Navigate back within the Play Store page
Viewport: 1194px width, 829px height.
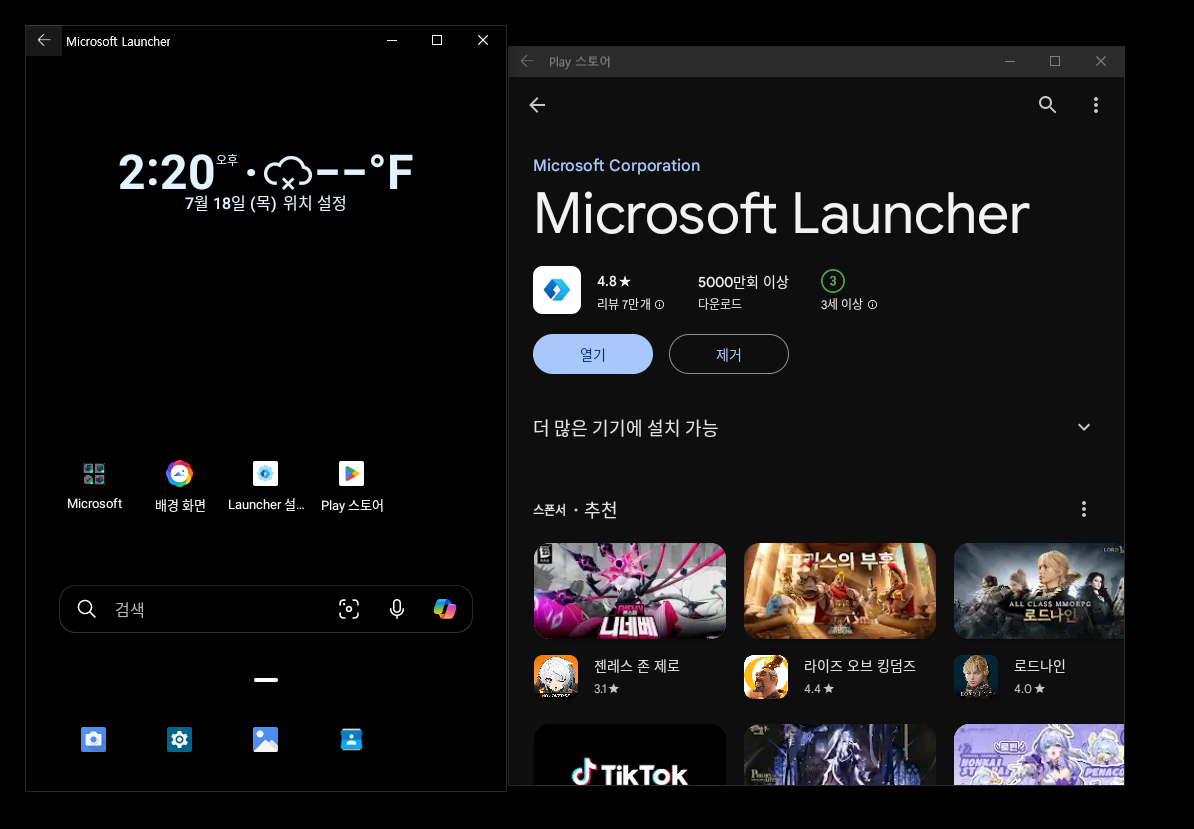tap(538, 105)
